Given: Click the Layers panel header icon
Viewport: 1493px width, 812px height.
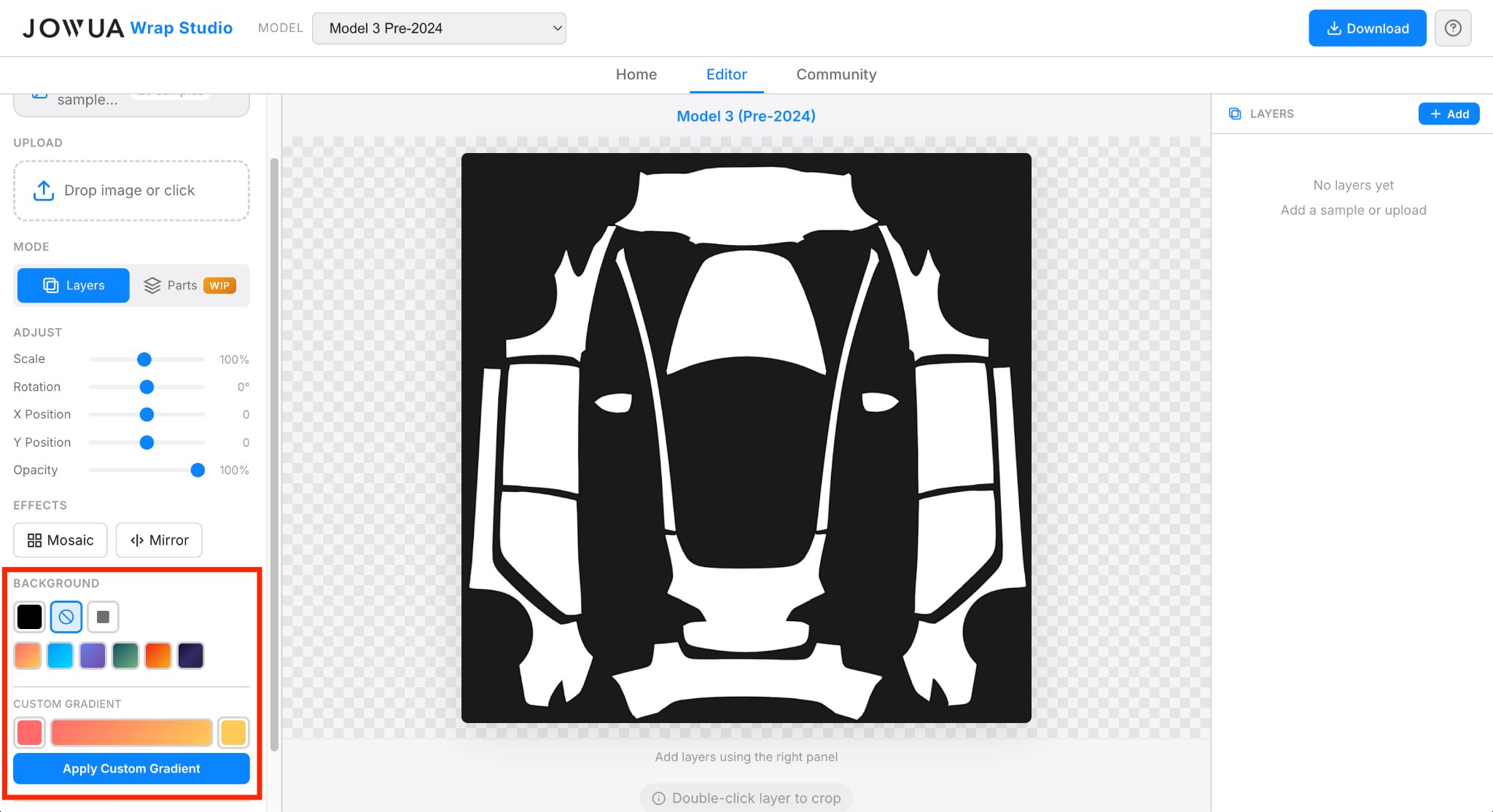Looking at the screenshot, I should (1235, 114).
